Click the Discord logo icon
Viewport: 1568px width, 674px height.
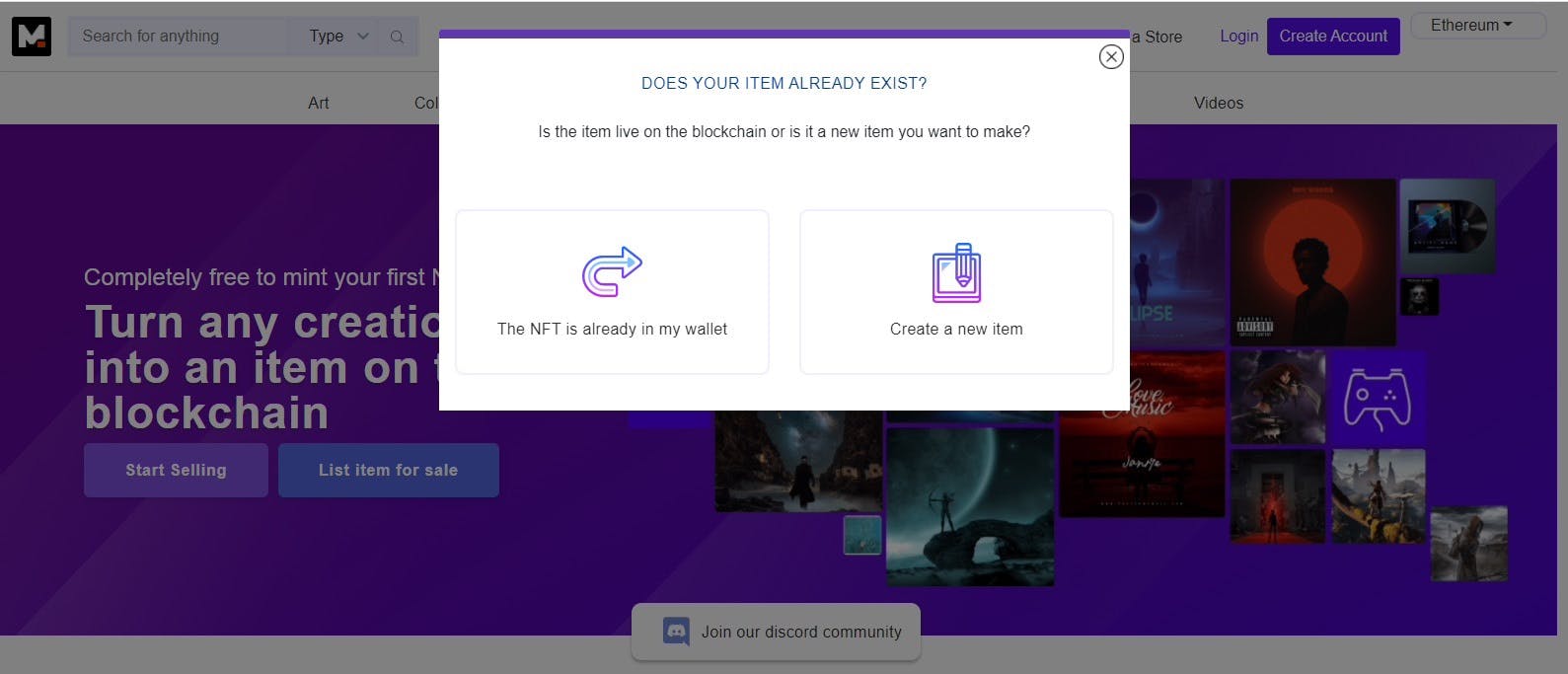[676, 632]
